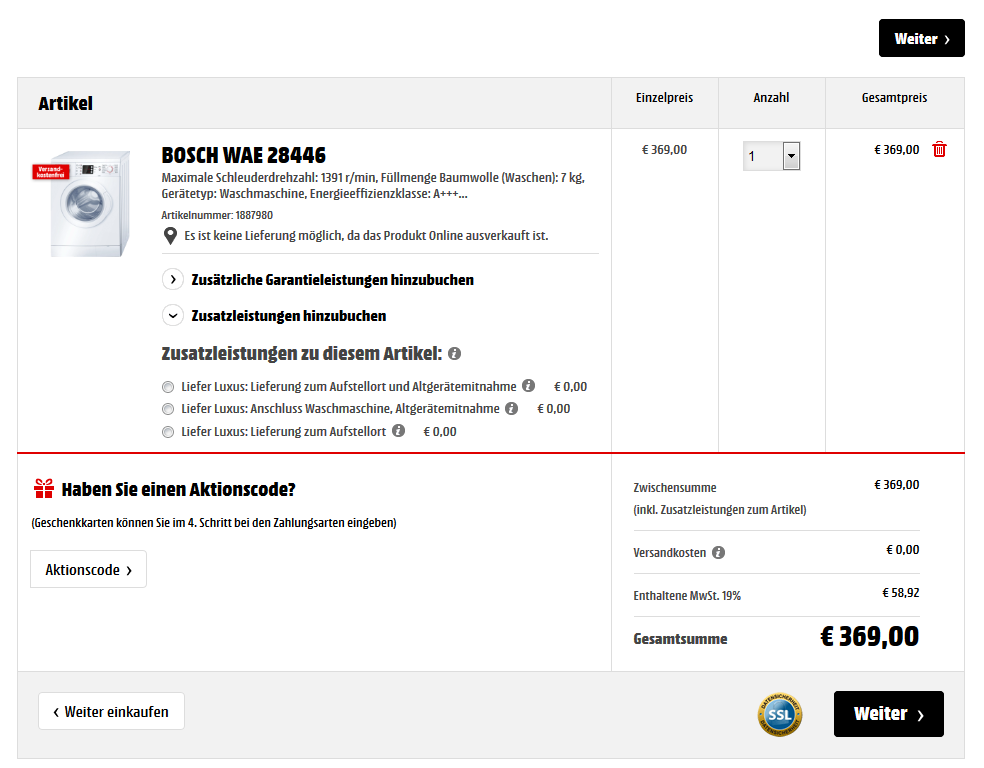984x768 pixels.
Task: Show info for Liefer Luxus: Lieferung zum Aufstellort
Action: [398, 430]
